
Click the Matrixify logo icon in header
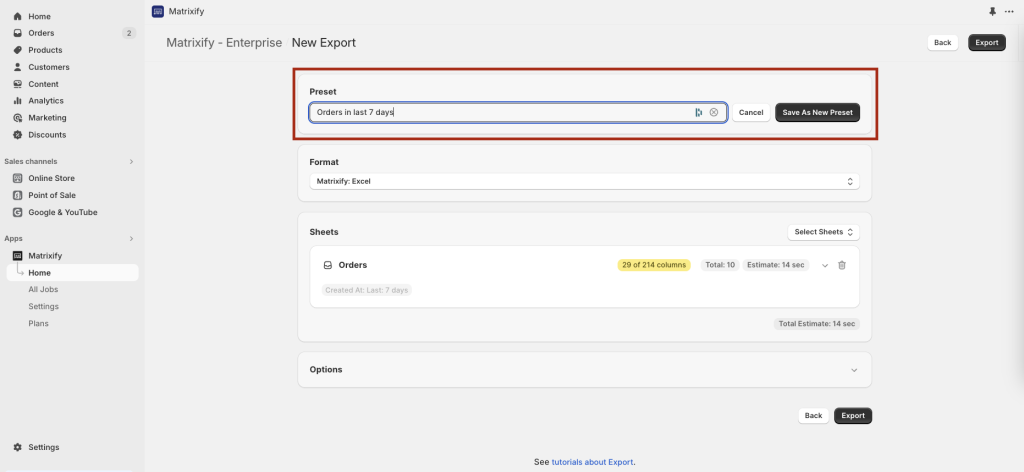click(158, 12)
